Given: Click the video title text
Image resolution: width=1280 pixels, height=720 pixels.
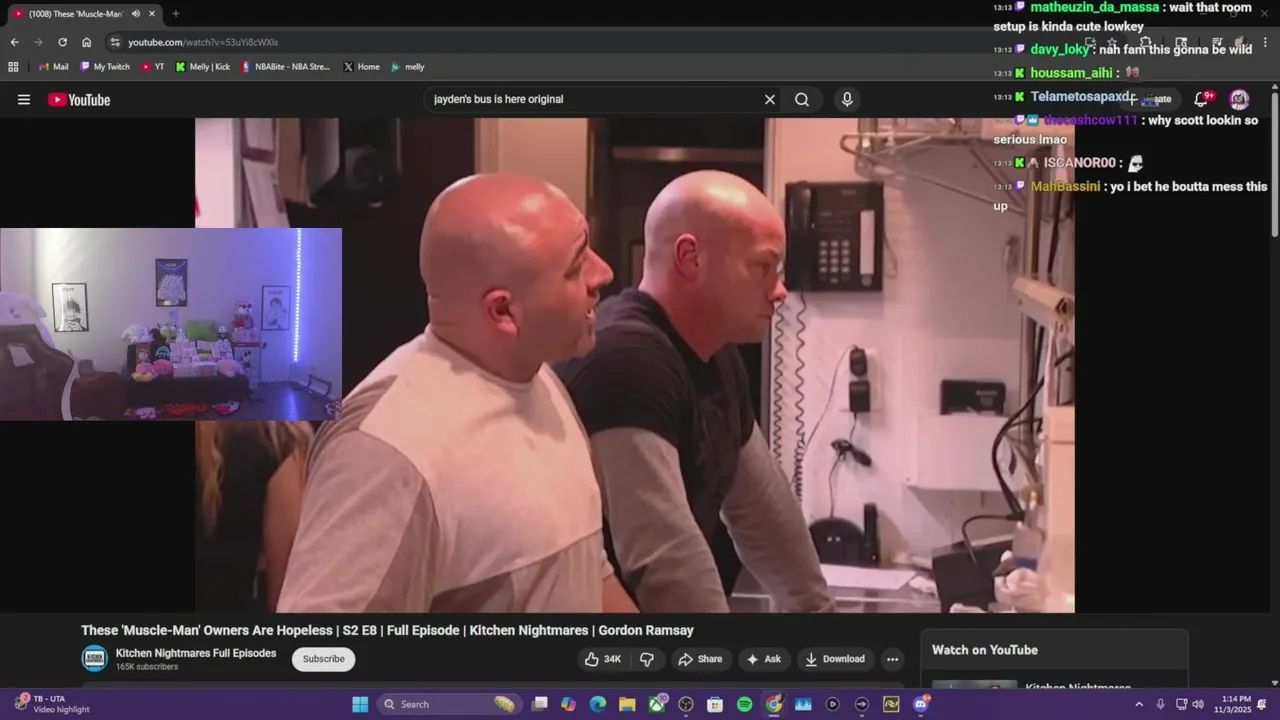Looking at the screenshot, I should tap(387, 630).
